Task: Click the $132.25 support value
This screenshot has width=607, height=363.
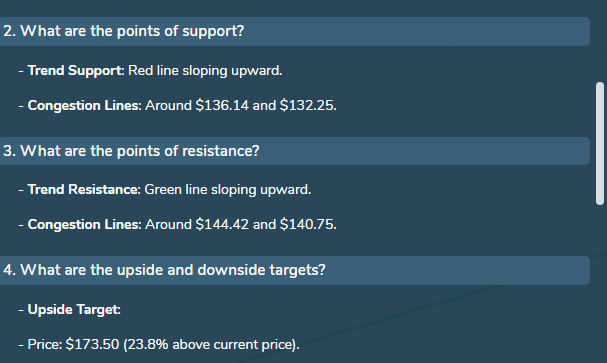Action: tap(307, 105)
